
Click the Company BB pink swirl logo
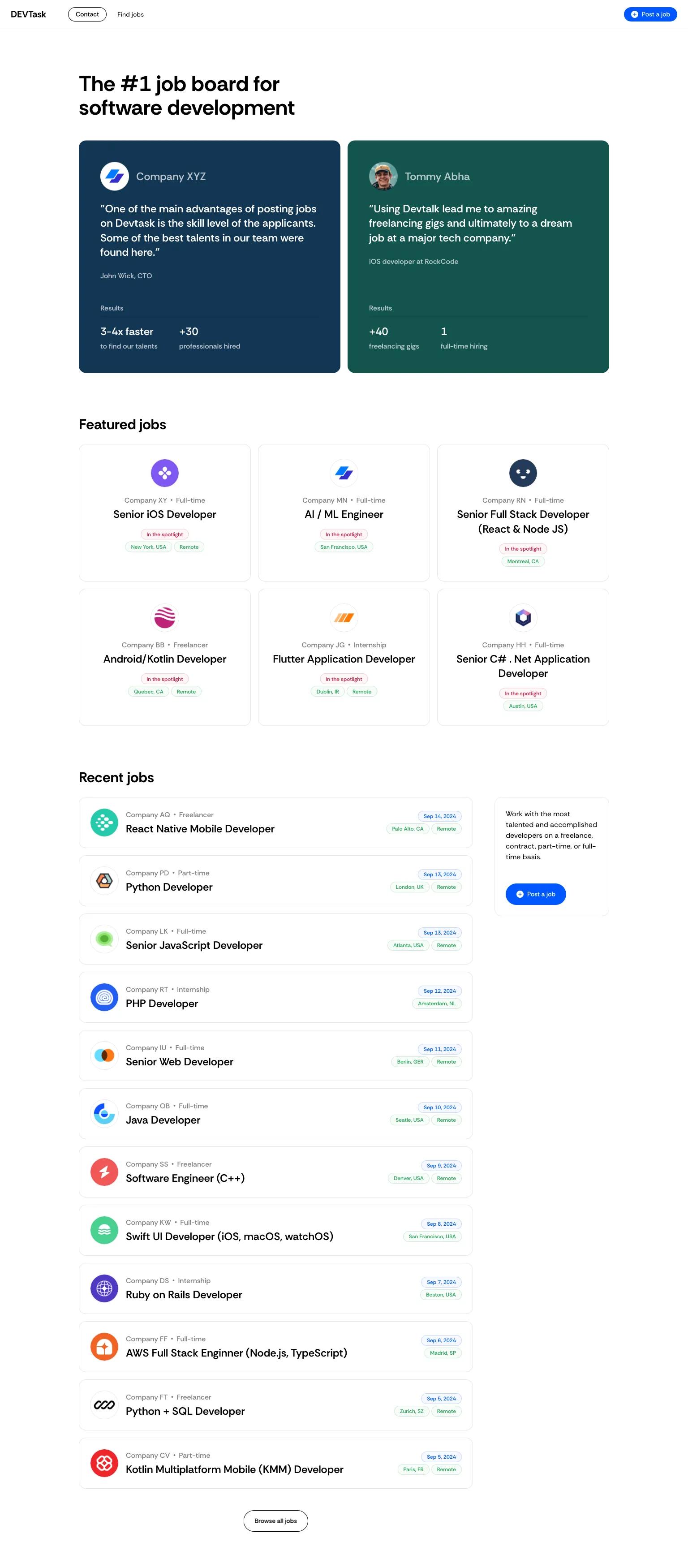point(164,617)
